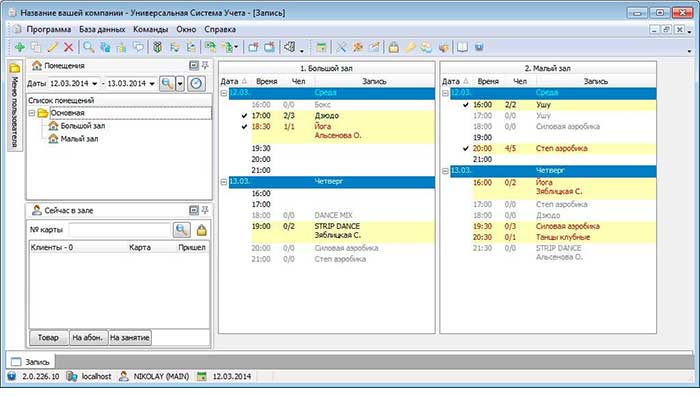Image resolution: width=700 pixels, height=396 pixels.
Task: Click the checkmark on 18:30 Йога row
Action: click(244, 126)
